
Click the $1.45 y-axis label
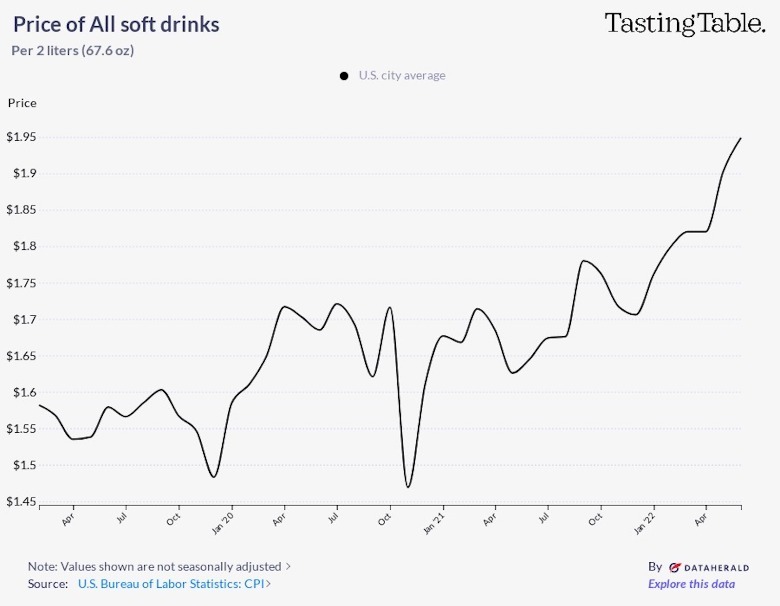pyautogui.click(x=20, y=502)
